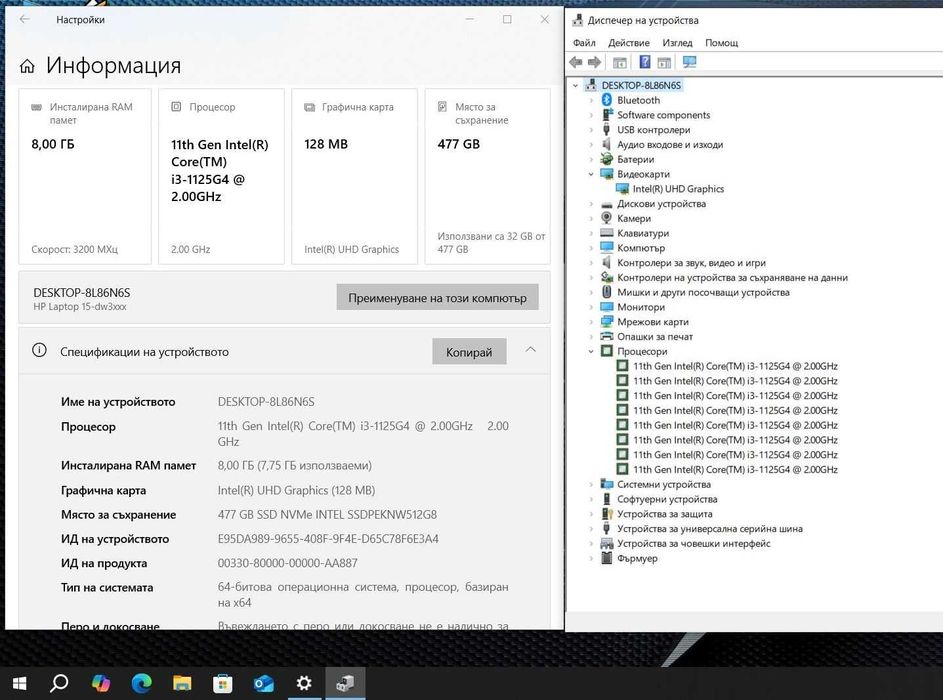The image size is (943, 700).
Task: Open Microsoft Store from taskbar
Action: click(223, 683)
